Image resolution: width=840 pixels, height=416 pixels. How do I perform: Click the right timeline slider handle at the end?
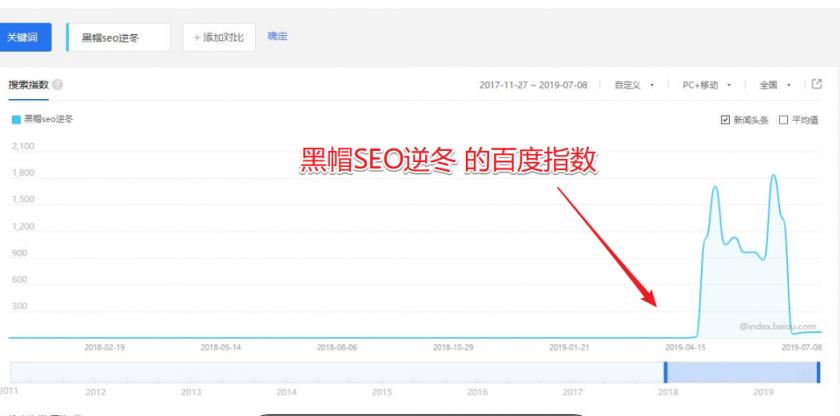click(x=817, y=371)
